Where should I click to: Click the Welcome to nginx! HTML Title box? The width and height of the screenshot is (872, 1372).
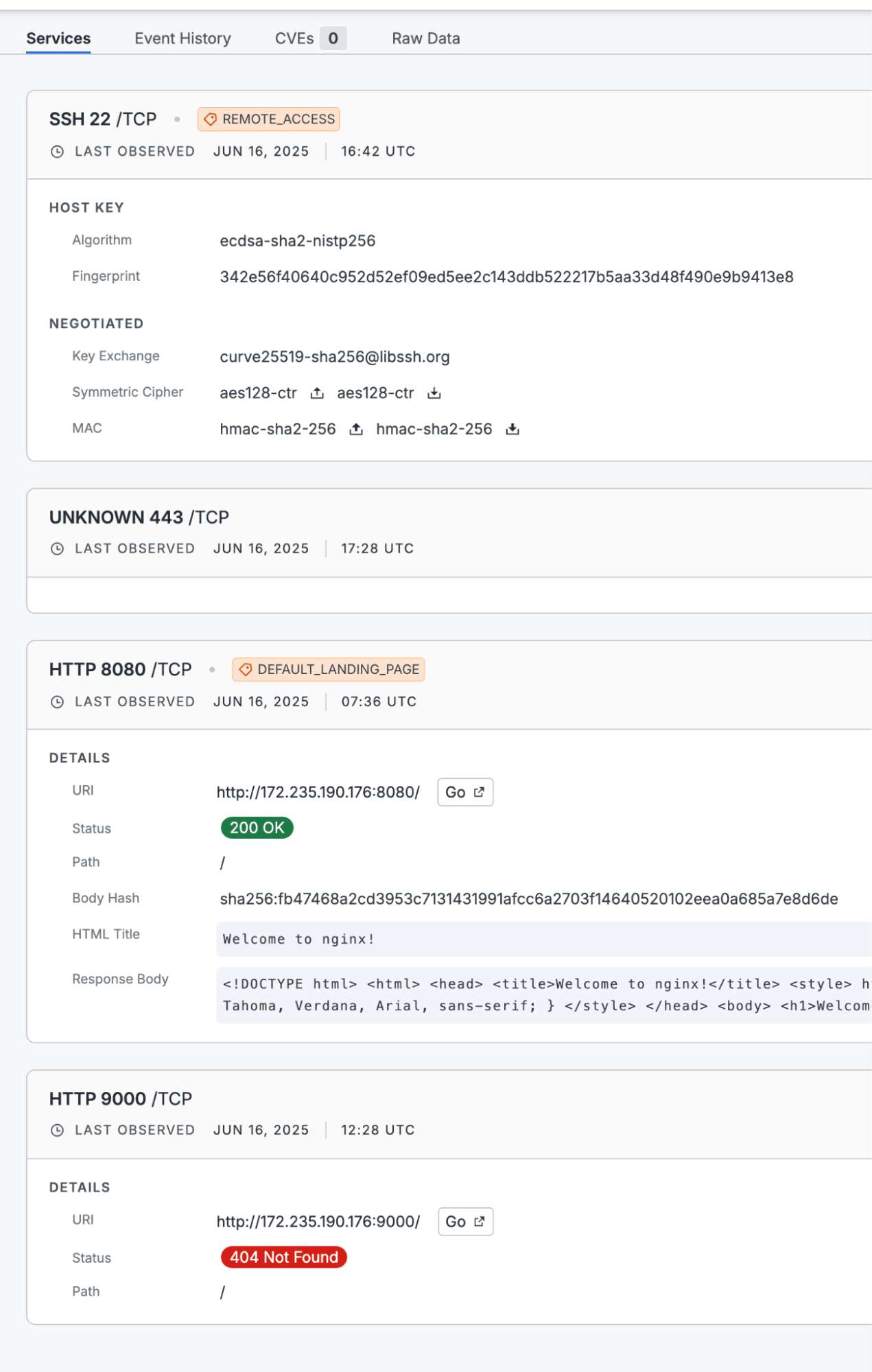click(x=543, y=939)
